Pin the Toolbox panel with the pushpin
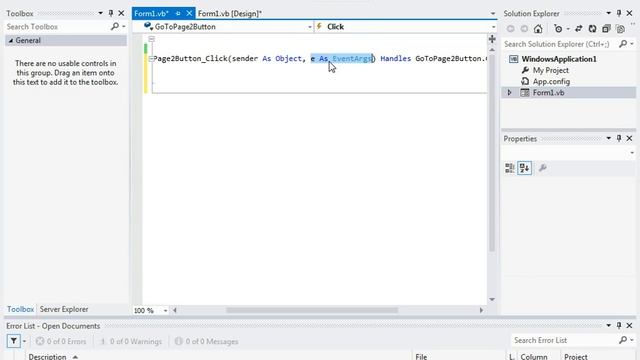Viewport: 640px width, 360px height. tap(111, 13)
